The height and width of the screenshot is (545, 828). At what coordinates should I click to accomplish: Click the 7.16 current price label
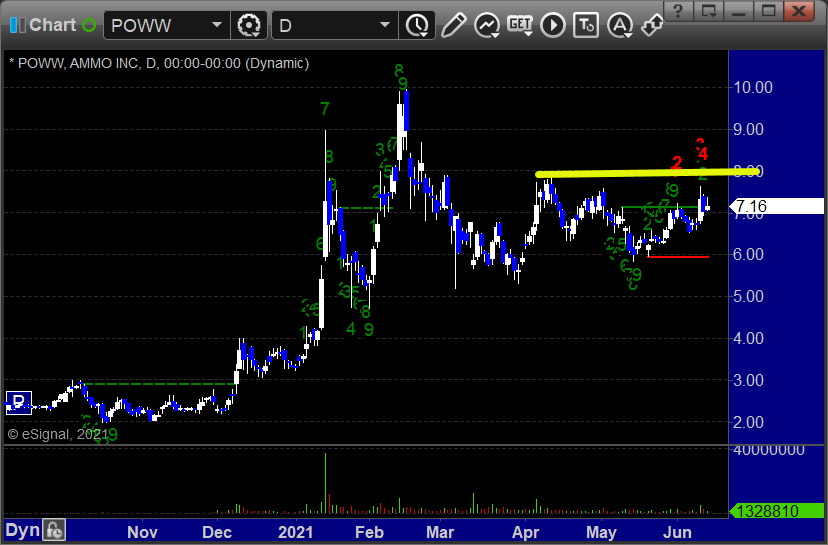(776, 206)
